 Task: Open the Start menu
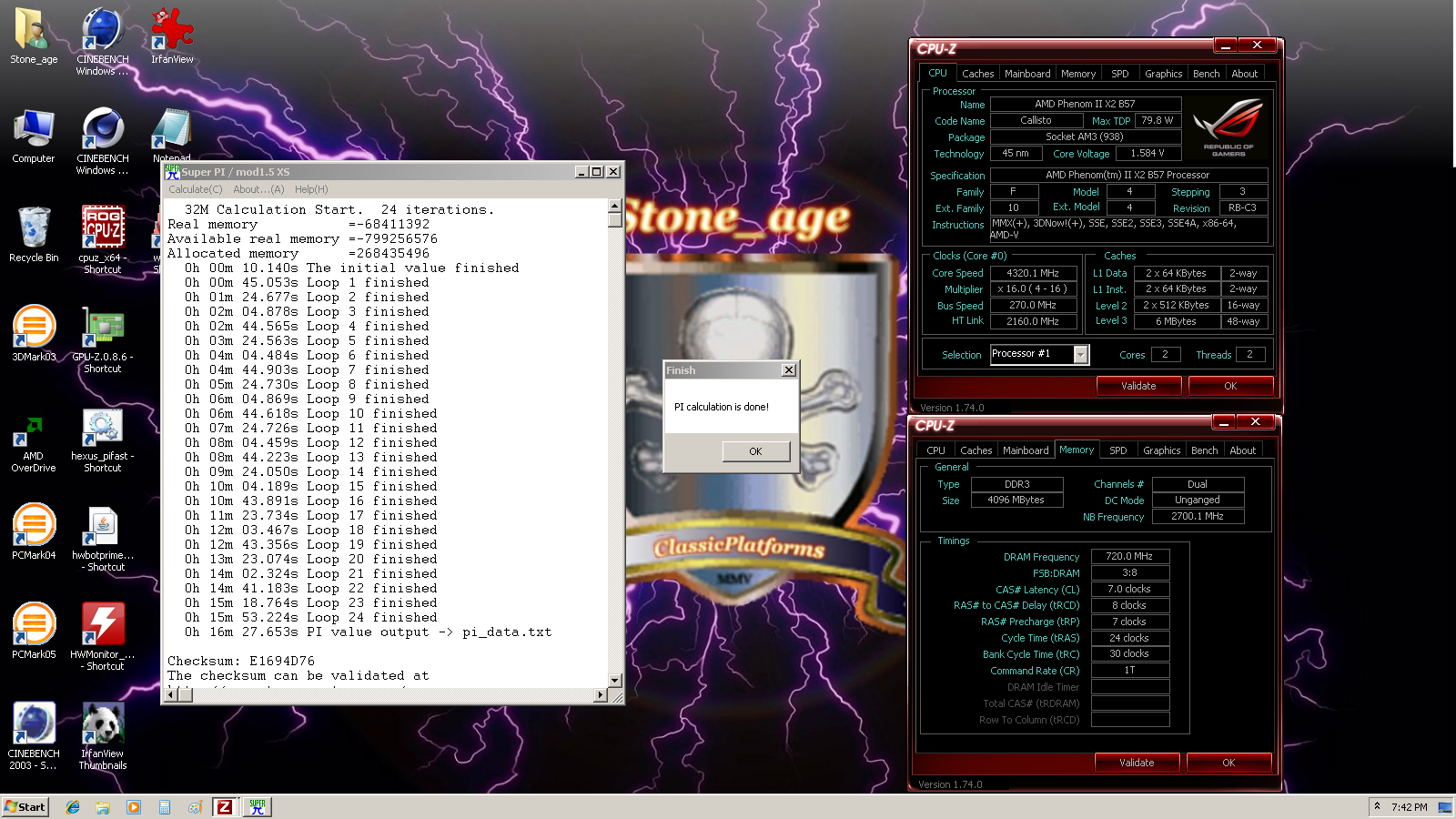tap(25, 807)
